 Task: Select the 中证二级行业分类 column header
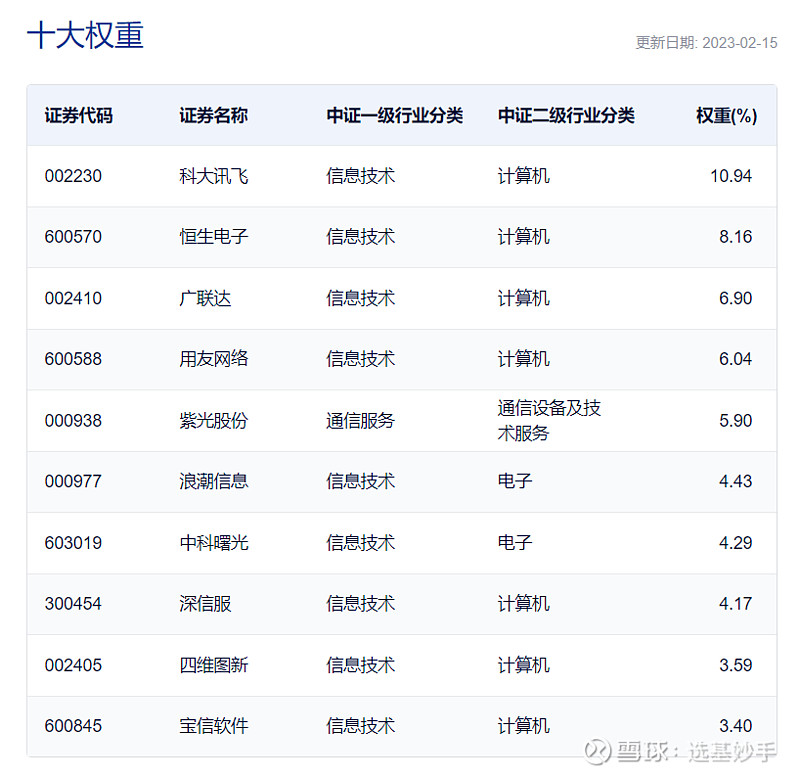(x=566, y=116)
